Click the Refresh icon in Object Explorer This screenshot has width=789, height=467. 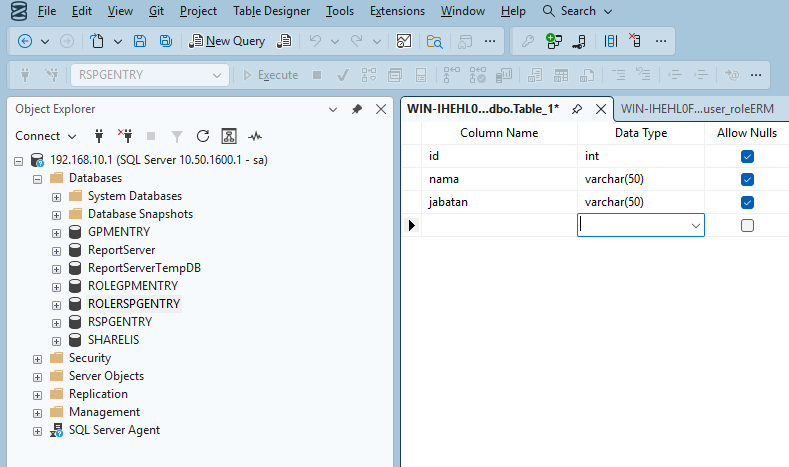[x=203, y=136]
